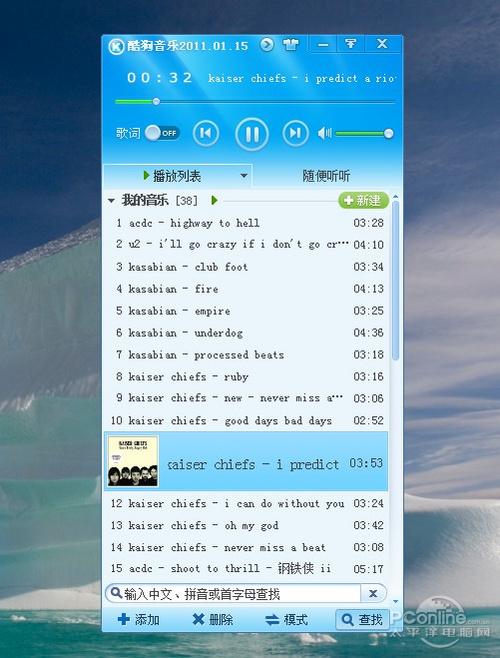Image resolution: width=500 pixels, height=658 pixels.
Task: Click the Kugou logo icon in title bar
Action: click(115, 46)
